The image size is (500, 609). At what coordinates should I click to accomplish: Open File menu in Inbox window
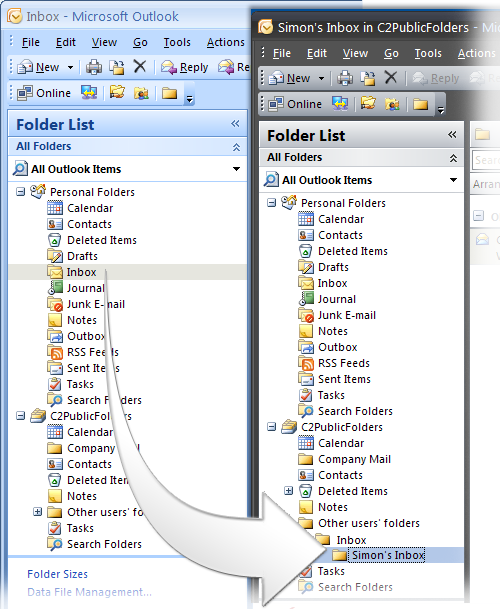30,42
